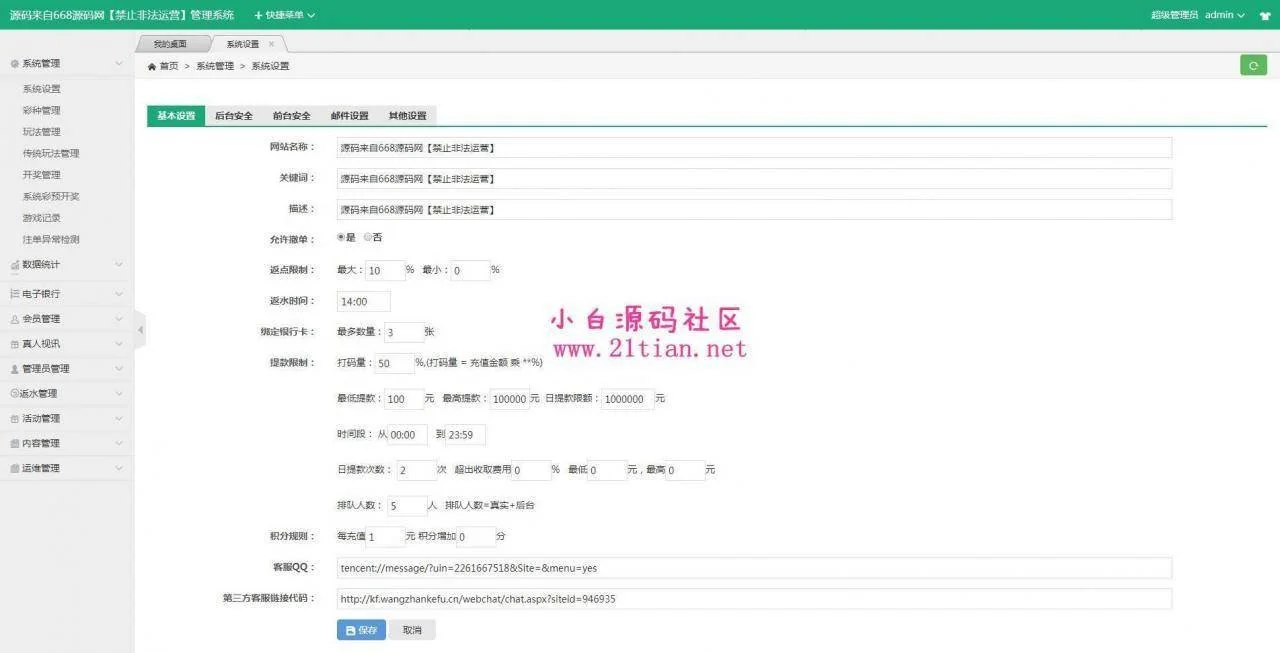Click the 系统管理 gear icon in sidebar
The height and width of the screenshot is (653, 1280).
tap(14, 64)
